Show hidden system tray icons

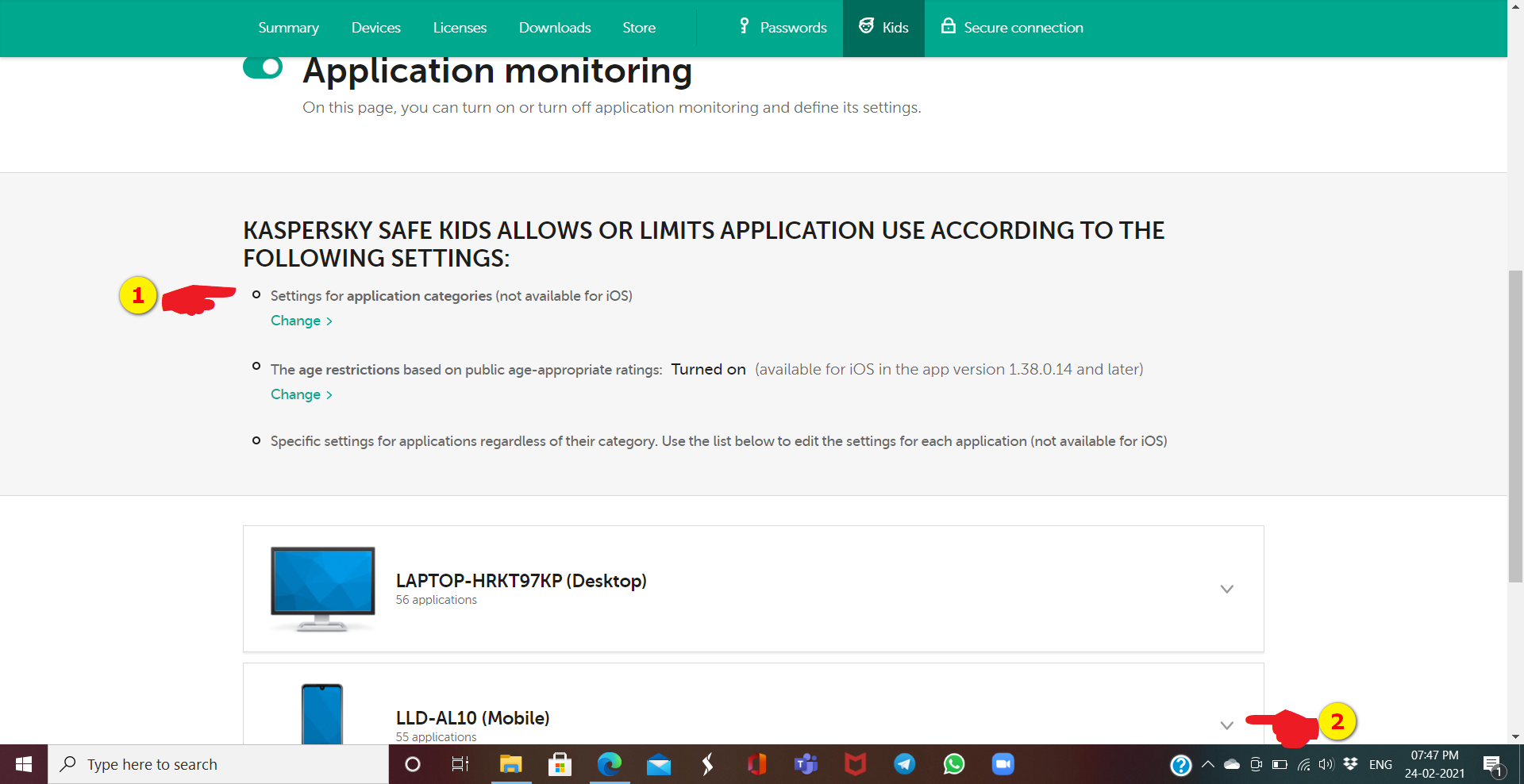pos(1207,764)
